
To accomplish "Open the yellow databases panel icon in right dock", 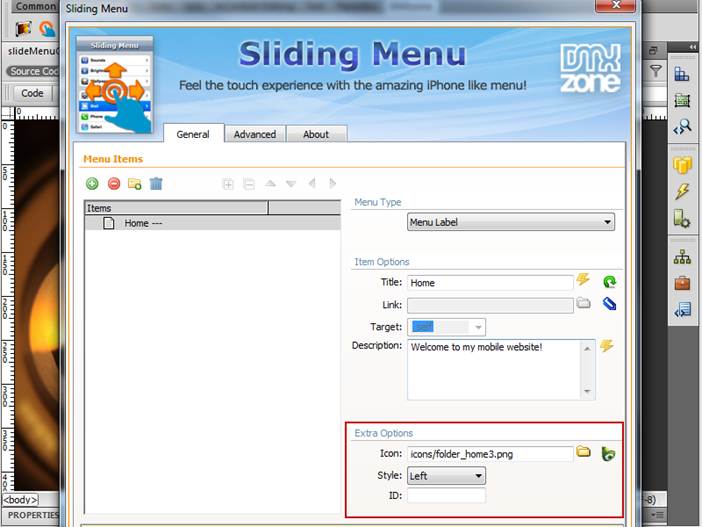I will (682, 165).
